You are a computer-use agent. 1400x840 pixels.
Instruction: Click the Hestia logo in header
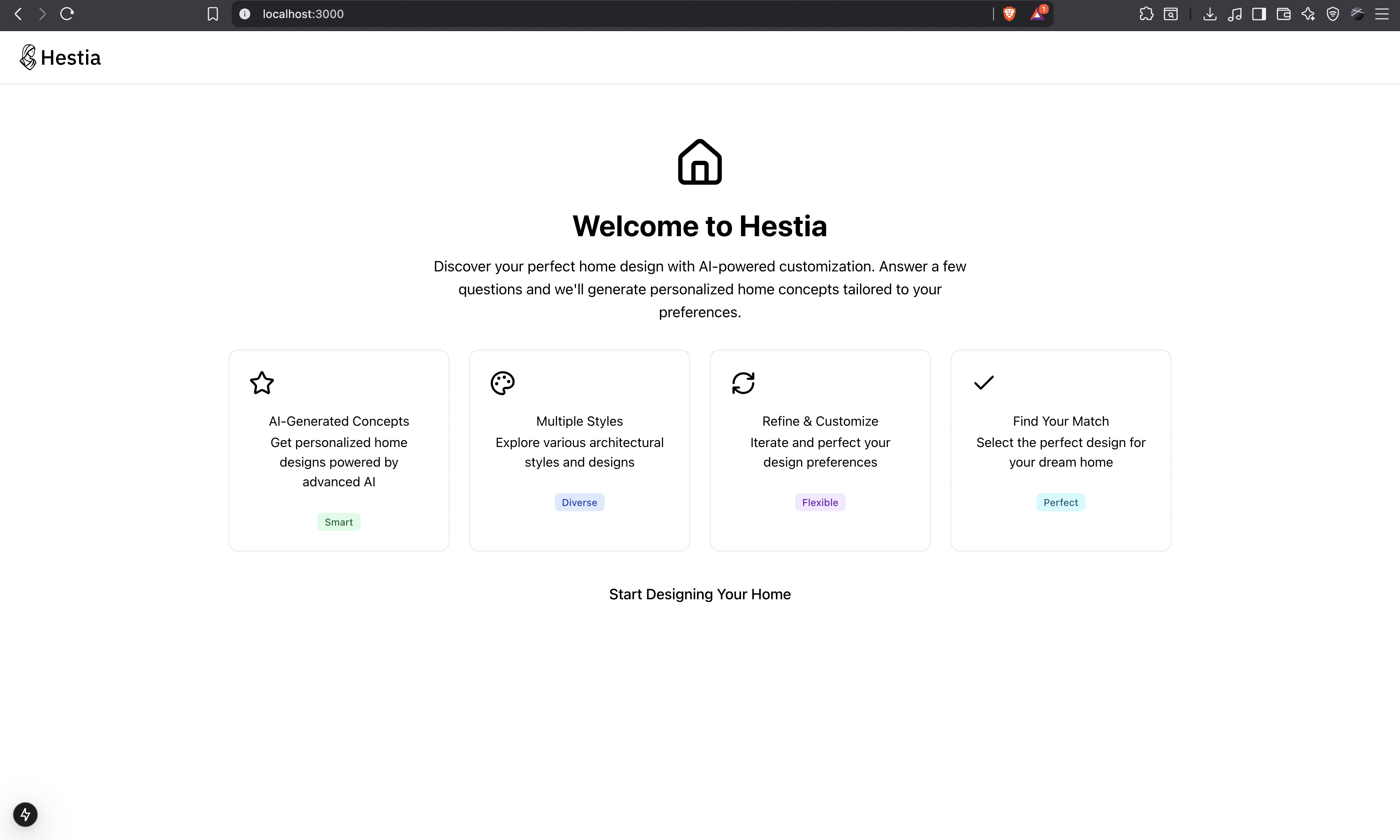coord(60,57)
